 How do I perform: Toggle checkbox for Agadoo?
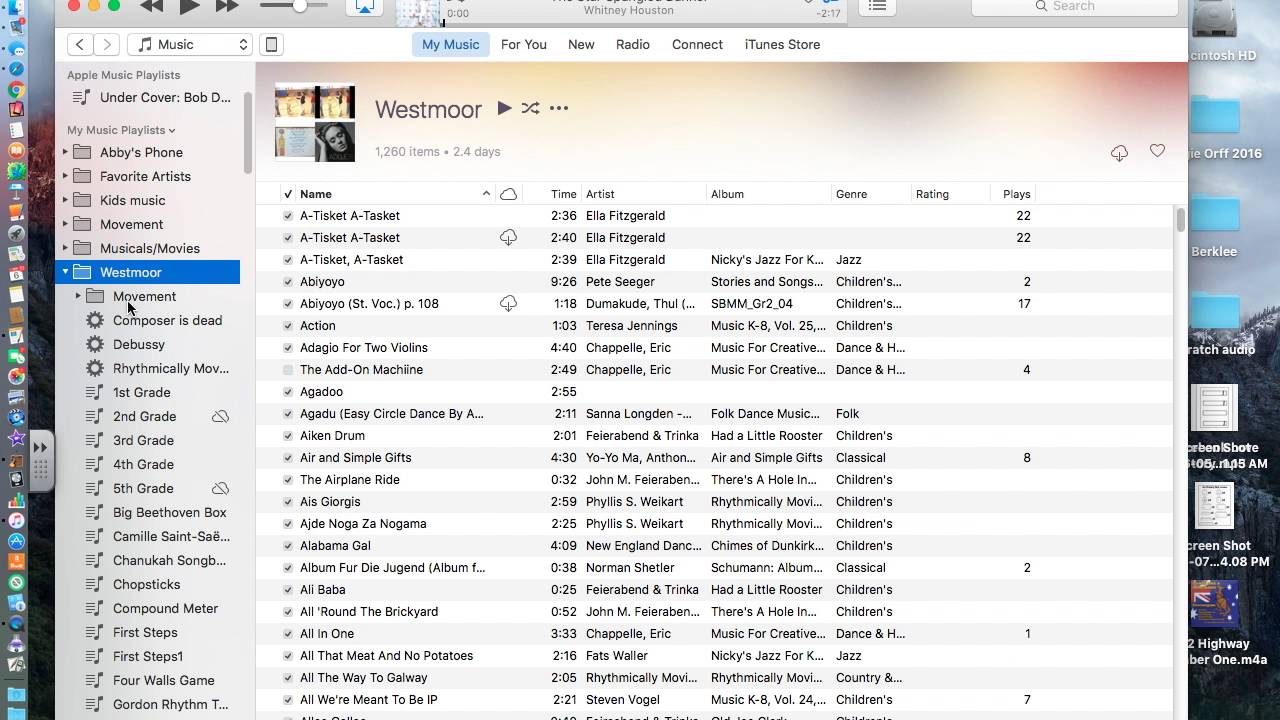coord(288,392)
